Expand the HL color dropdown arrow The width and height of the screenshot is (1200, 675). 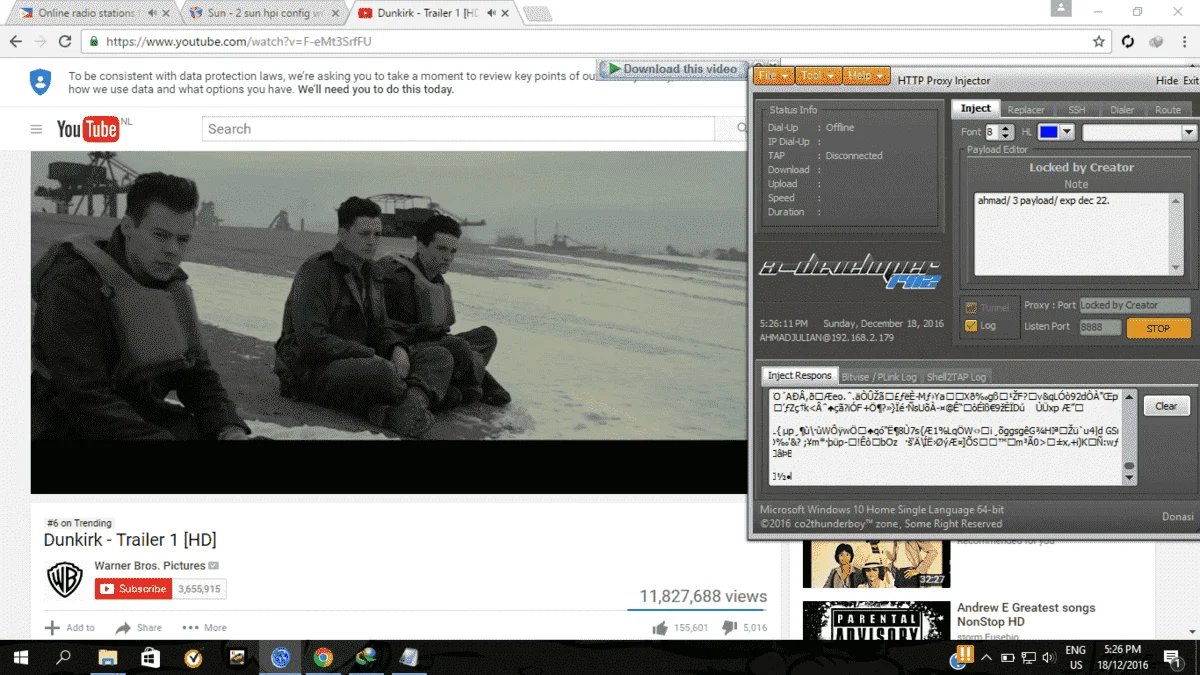[x=1067, y=132]
